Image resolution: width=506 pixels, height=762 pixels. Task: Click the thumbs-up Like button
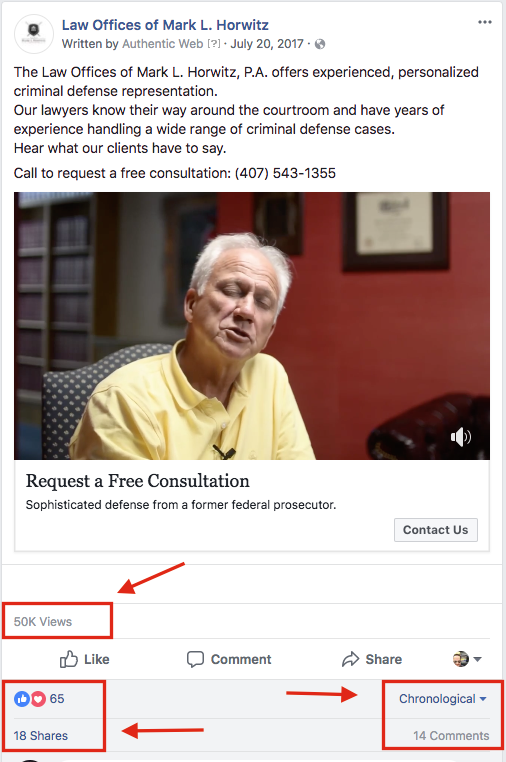85,659
